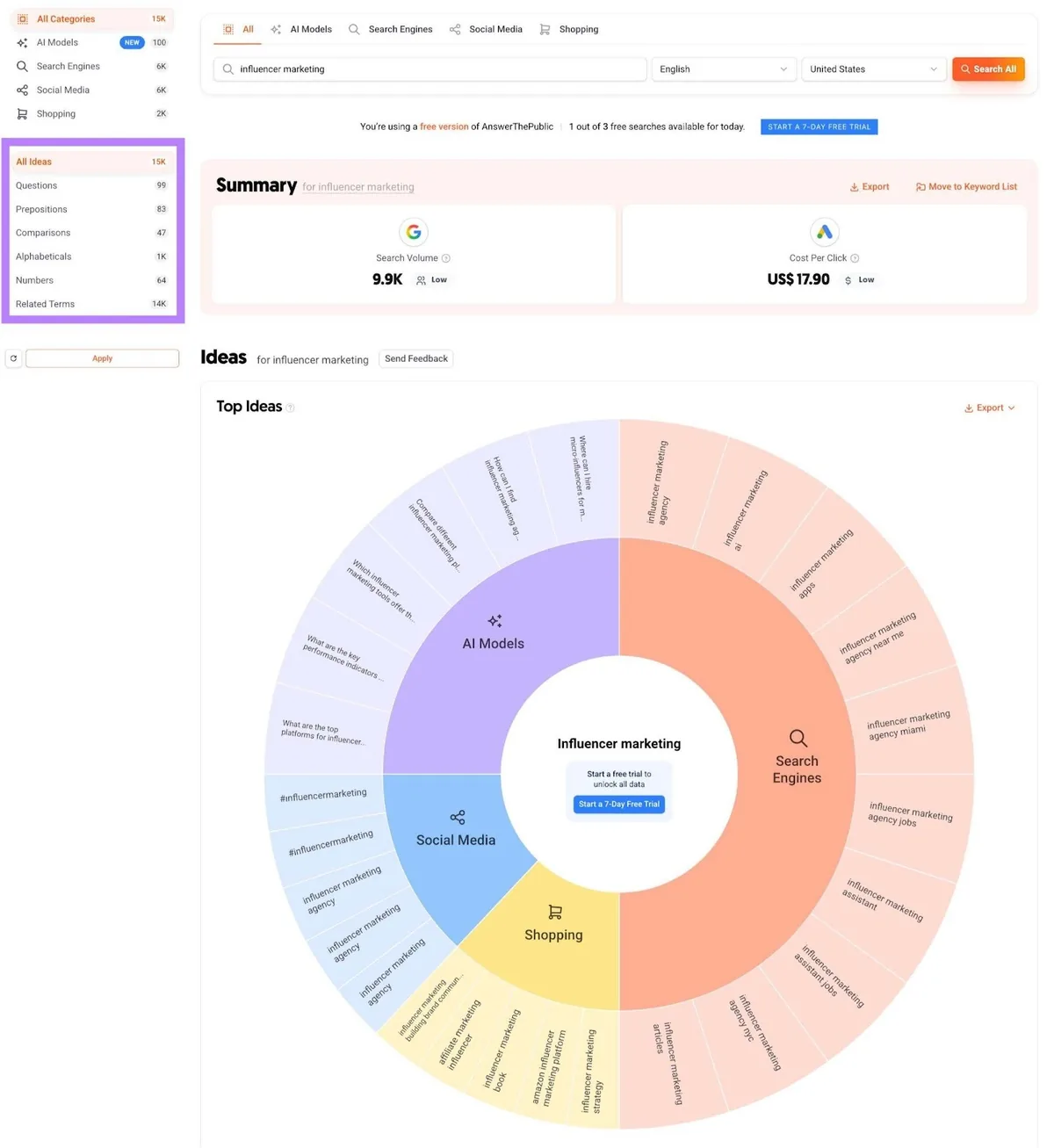
Task: Click the Google logo in Search Volume card
Action: tap(414, 232)
